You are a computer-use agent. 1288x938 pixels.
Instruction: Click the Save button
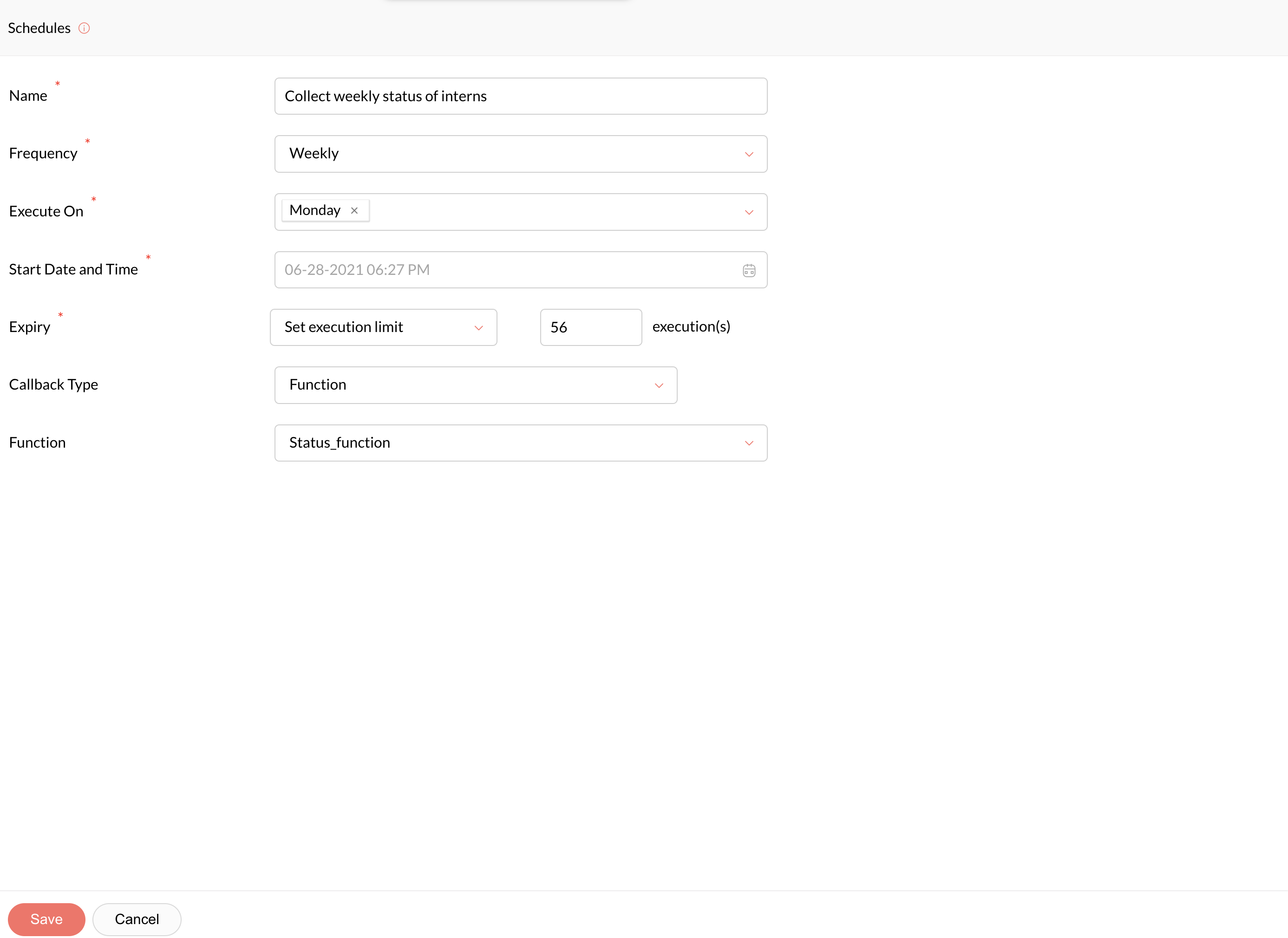click(x=46, y=918)
